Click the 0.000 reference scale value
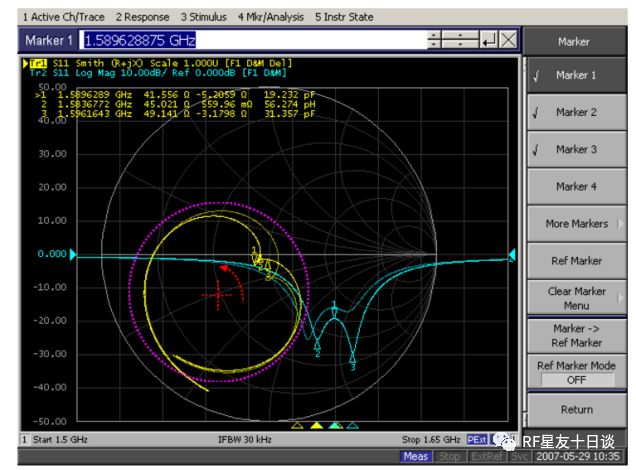The height and width of the screenshot is (470, 636). pyautogui.click(x=52, y=254)
